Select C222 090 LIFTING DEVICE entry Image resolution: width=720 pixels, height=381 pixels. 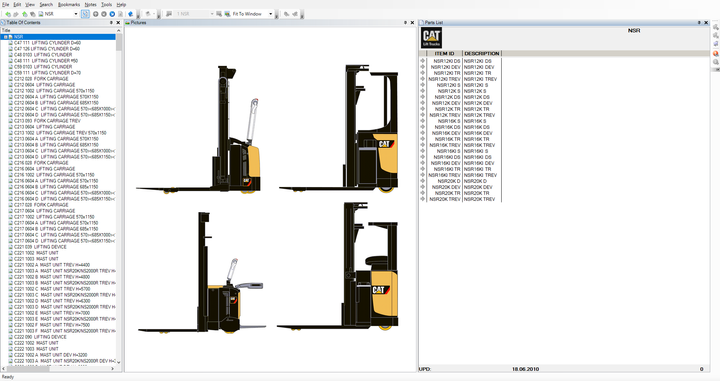point(40,337)
